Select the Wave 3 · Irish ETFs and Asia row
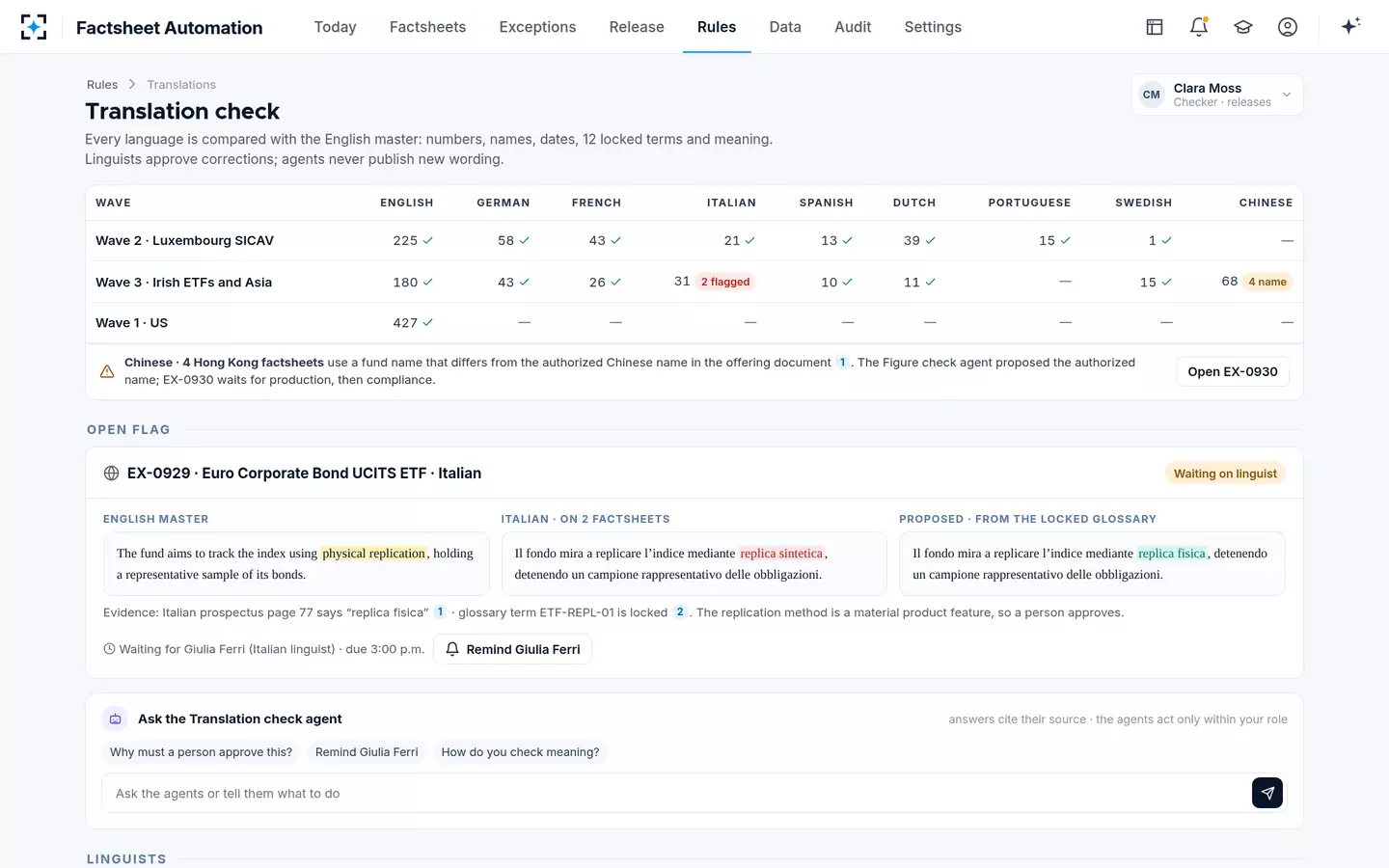This screenshot has height=868, width=1389. click(694, 282)
